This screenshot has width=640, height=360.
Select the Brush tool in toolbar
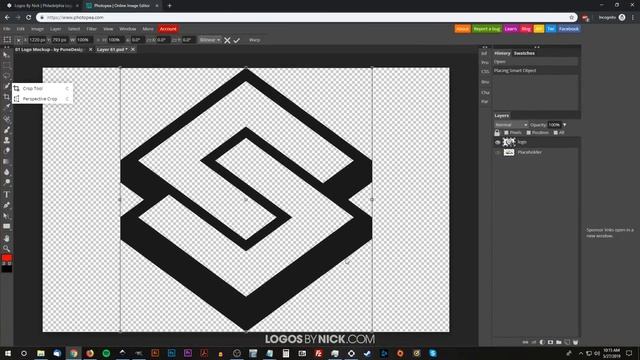click(7, 130)
